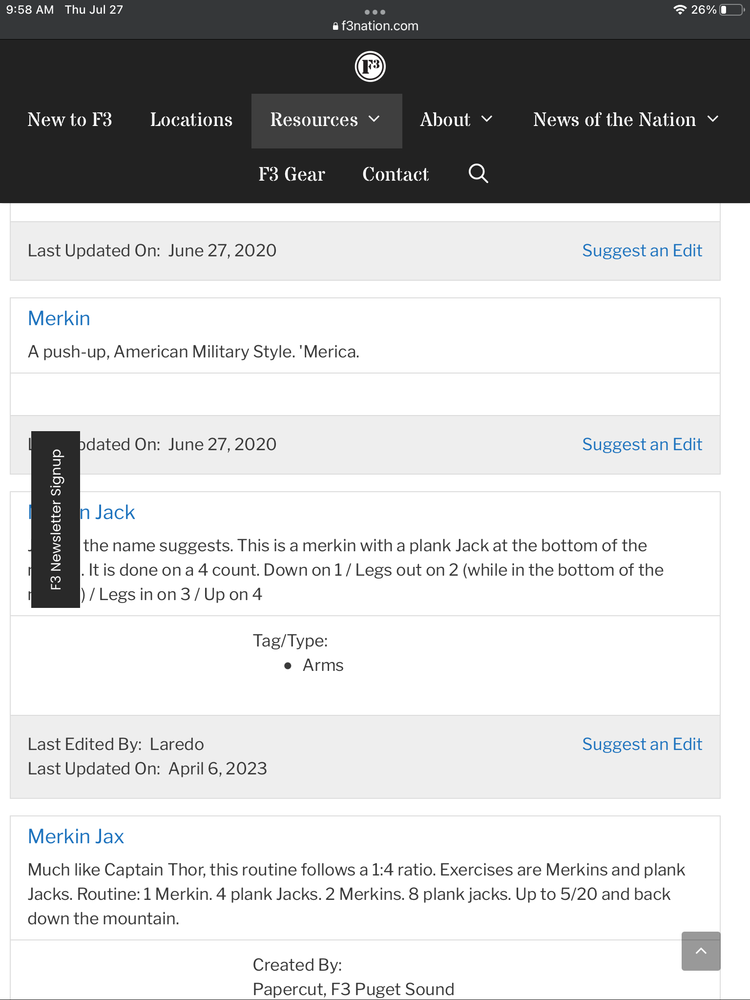Open the New to F3 page

[70, 120]
